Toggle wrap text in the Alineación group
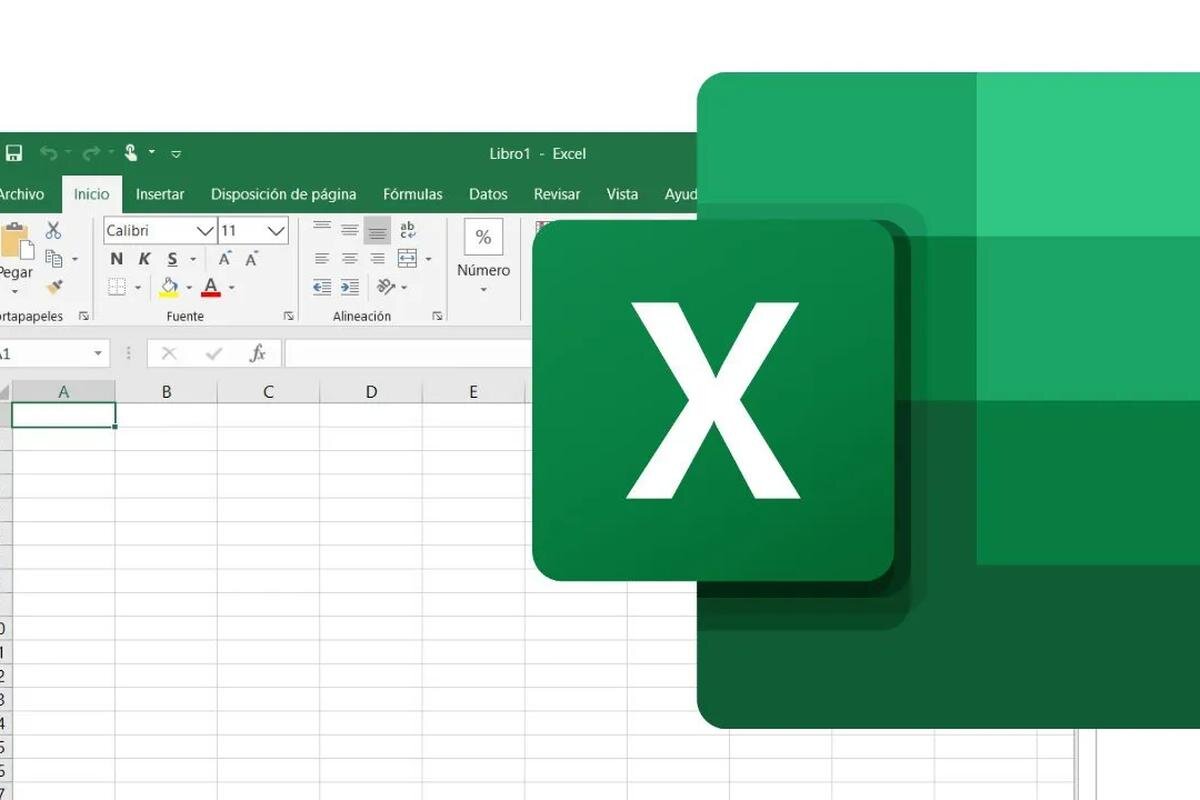Screen dimensions: 1200x800 pos(406,229)
